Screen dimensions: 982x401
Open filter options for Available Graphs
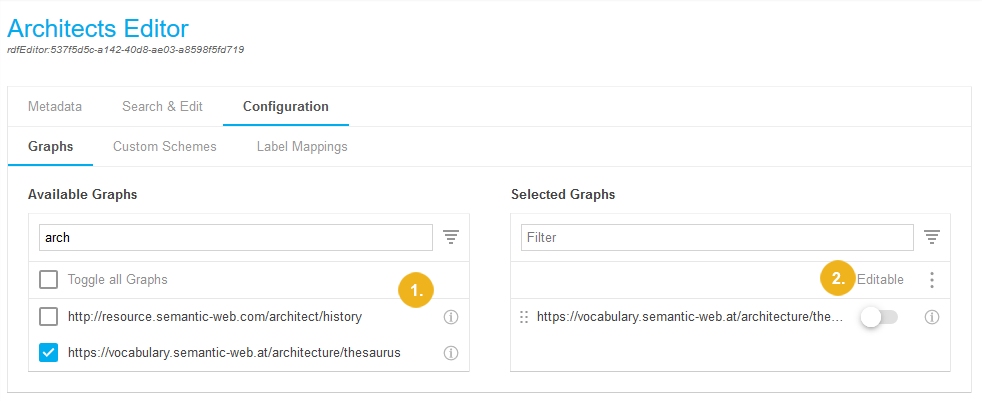pos(451,237)
